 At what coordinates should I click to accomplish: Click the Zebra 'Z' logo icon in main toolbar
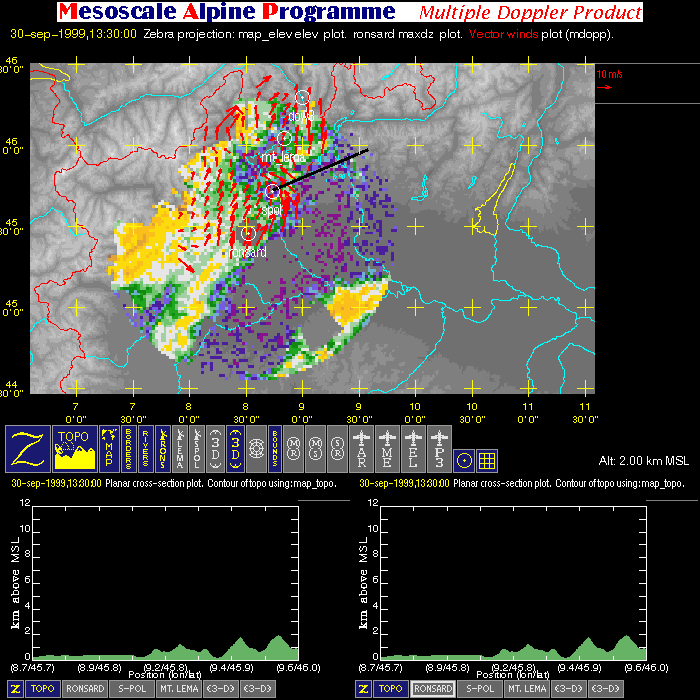(x=28, y=448)
